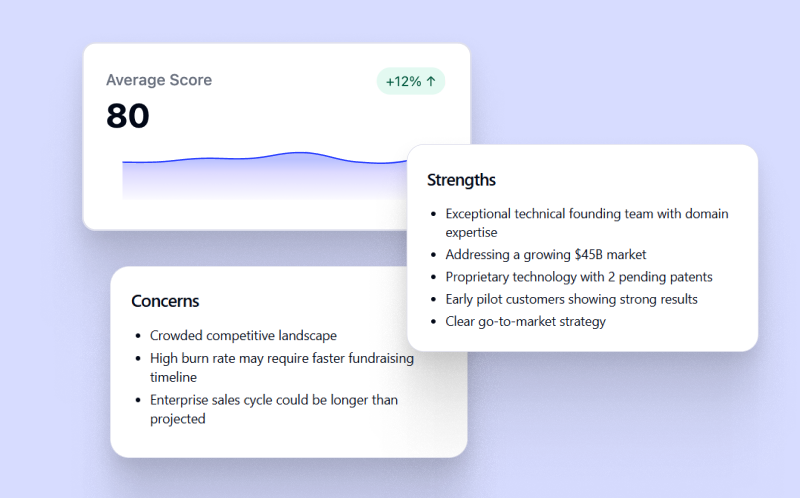Click the word 'projected' in Concerns card
The width and height of the screenshot is (800, 498).
178,419
